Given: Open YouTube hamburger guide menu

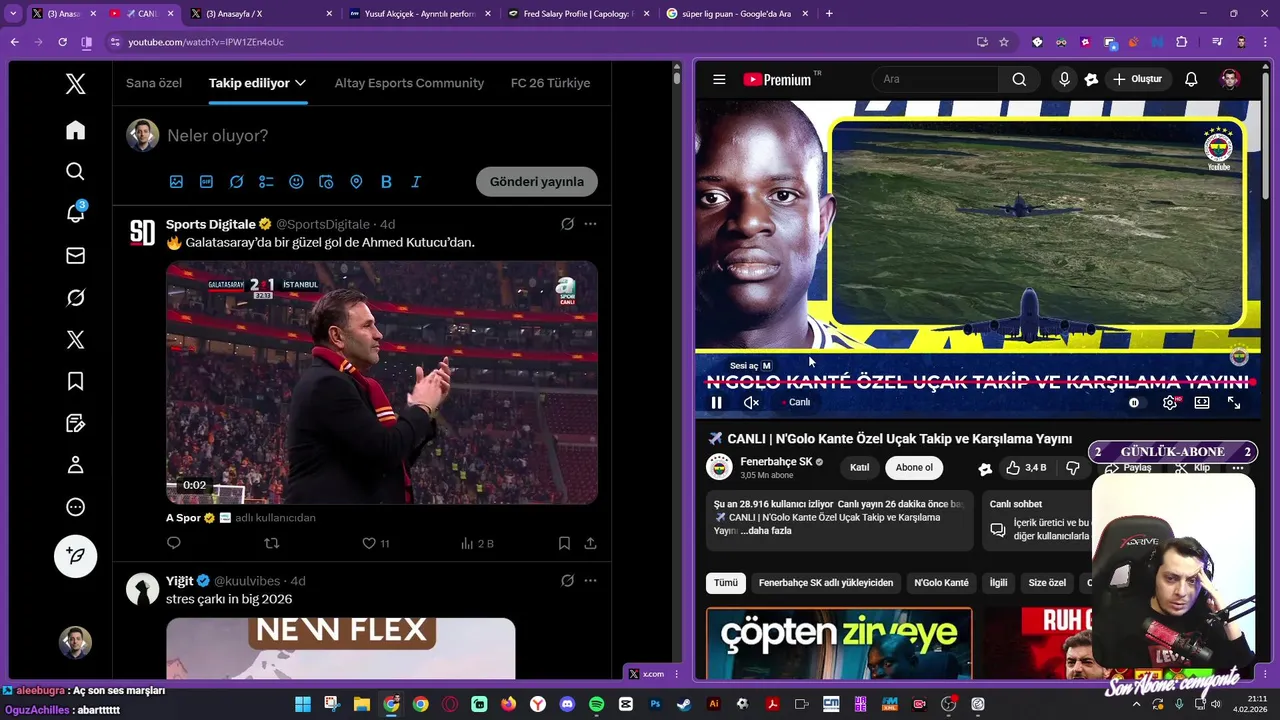Looking at the screenshot, I should click(x=719, y=79).
